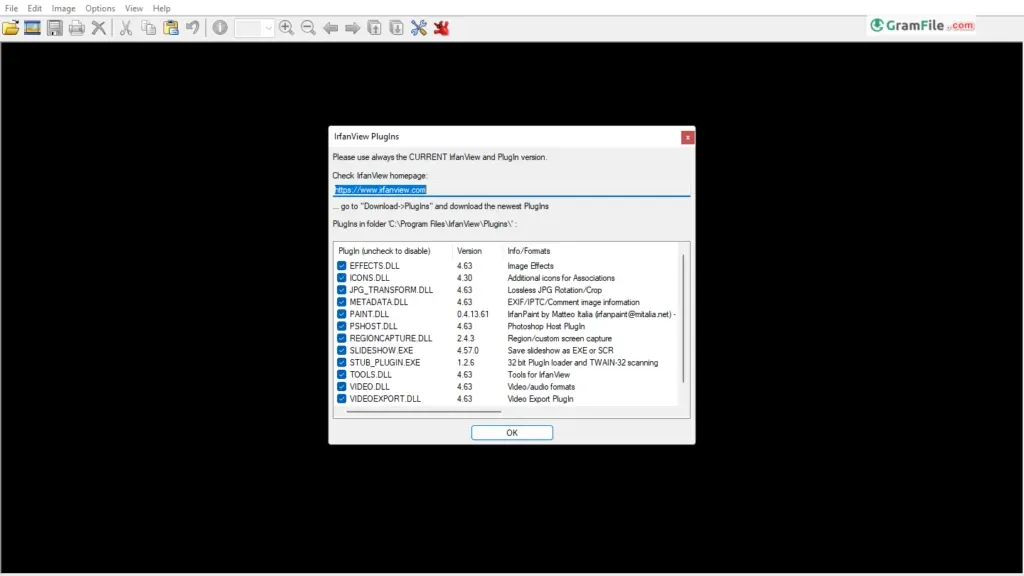
Task: Click the plugin list vertical scrollbar
Action: pos(684,319)
